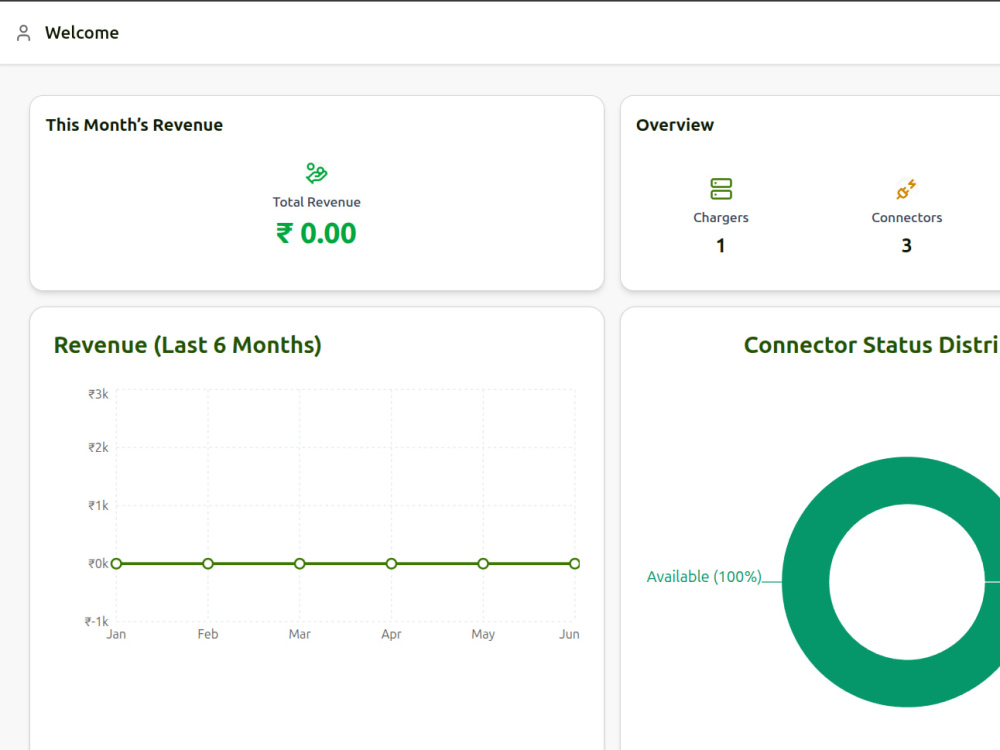Click the '₹0k' axis label
The width and height of the screenshot is (1000, 750).
coord(98,564)
